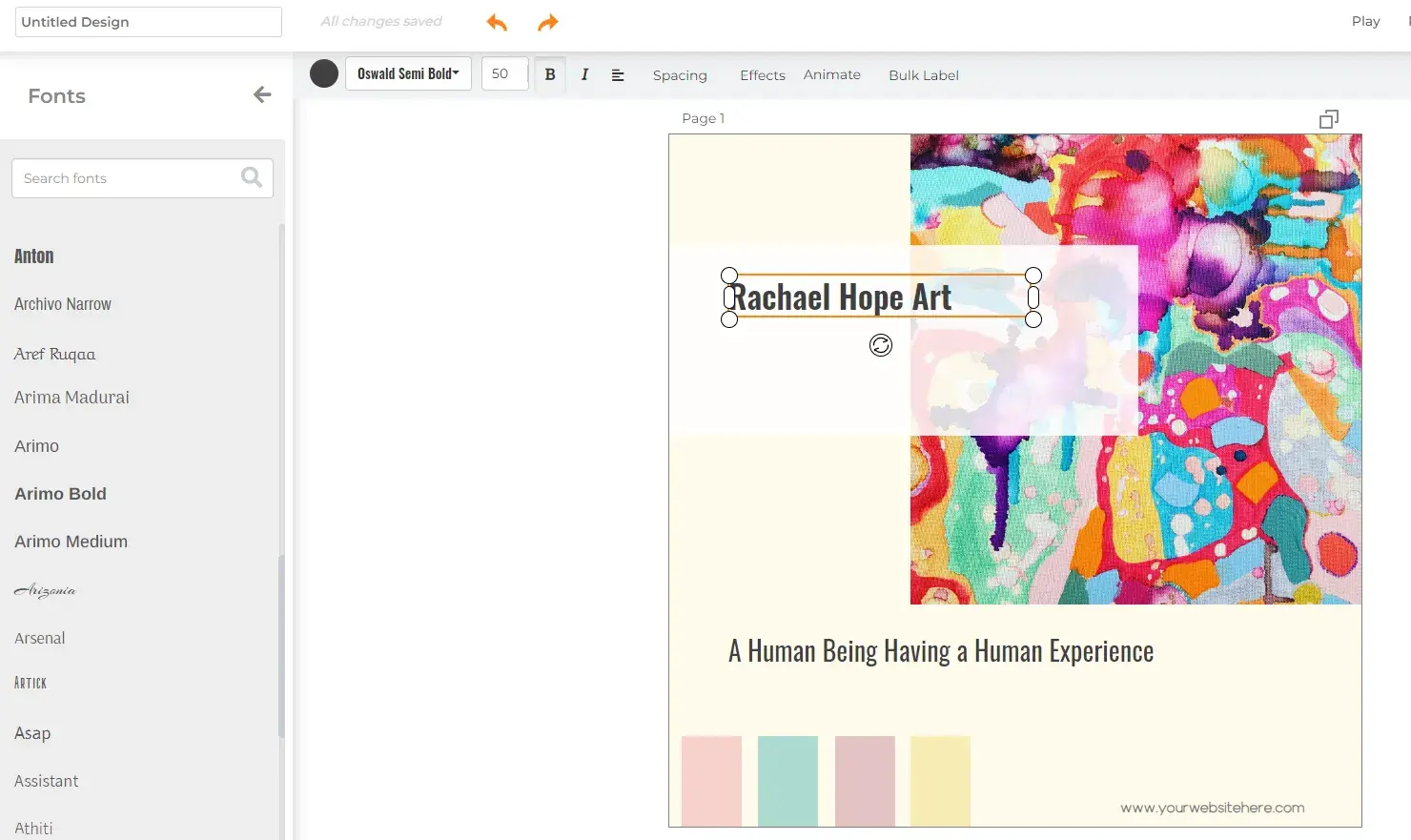Close Fonts panel with back arrow
1411x840 pixels.
tap(262, 94)
